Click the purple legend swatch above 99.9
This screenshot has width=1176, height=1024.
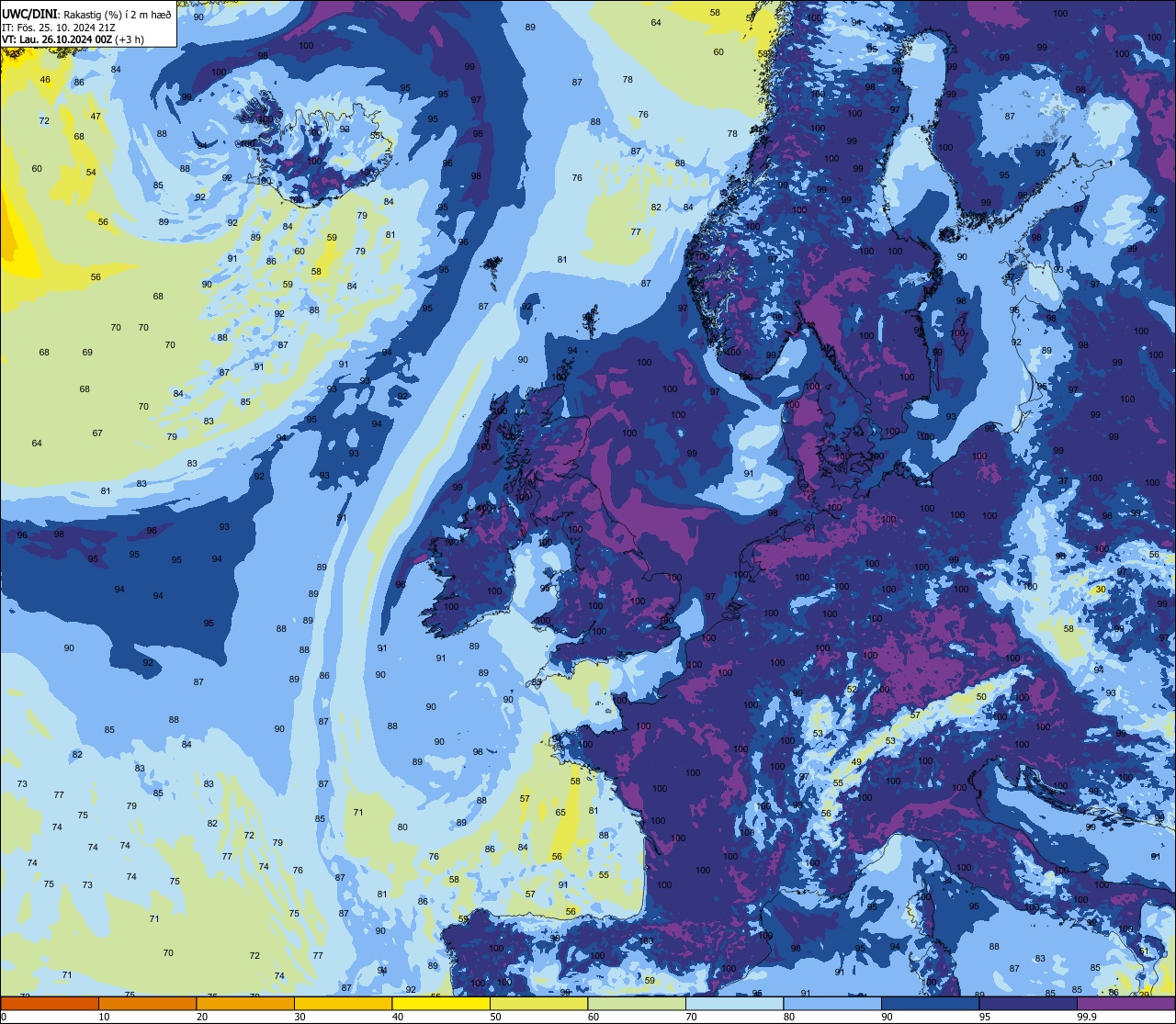click(1125, 1004)
